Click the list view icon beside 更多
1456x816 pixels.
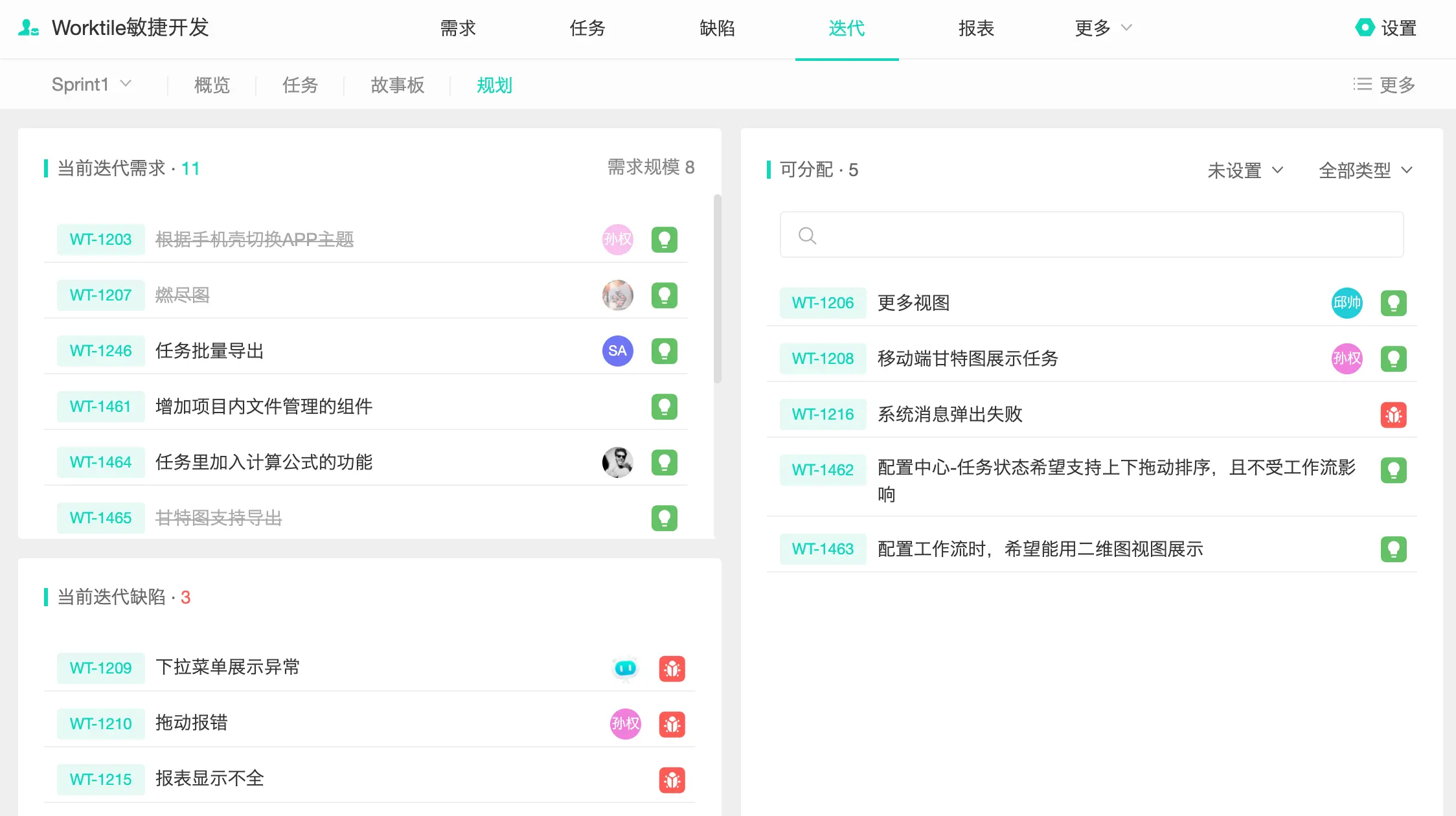[1361, 84]
